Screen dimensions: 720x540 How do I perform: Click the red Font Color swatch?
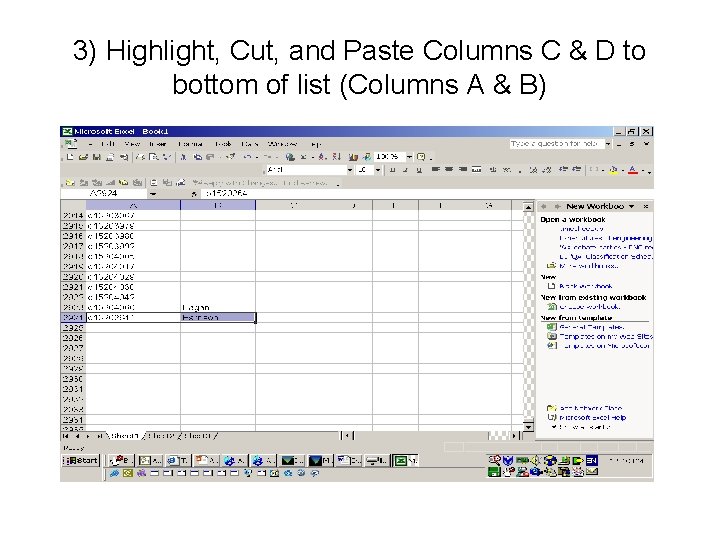click(x=633, y=170)
